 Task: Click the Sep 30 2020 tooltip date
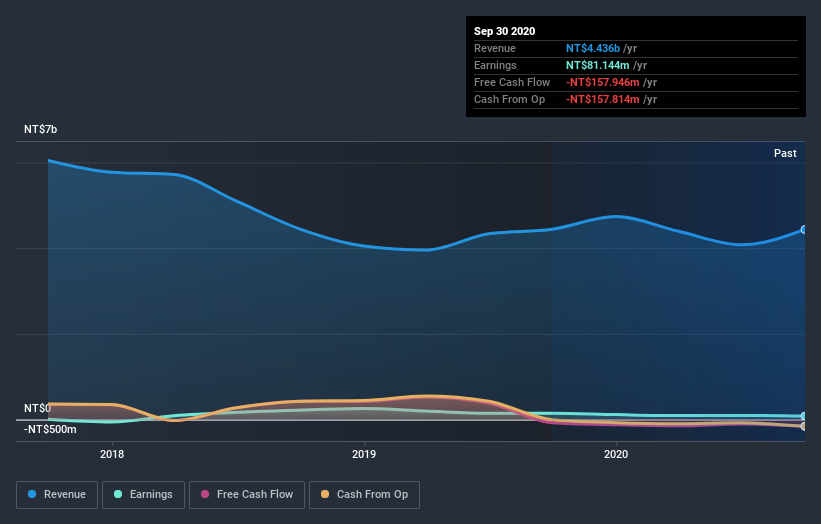coord(504,31)
